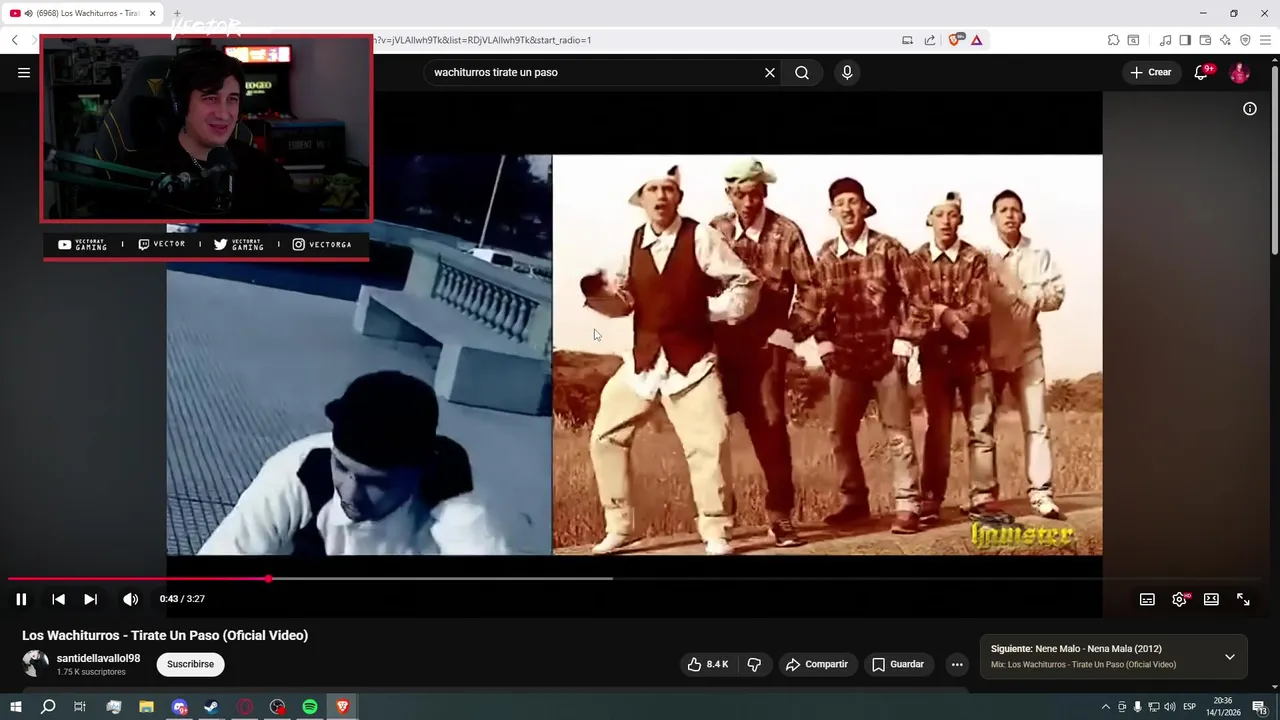Click the 0:43 / 3:27 time display
Image resolution: width=1280 pixels, height=720 pixels.
(x=182, y=599)
